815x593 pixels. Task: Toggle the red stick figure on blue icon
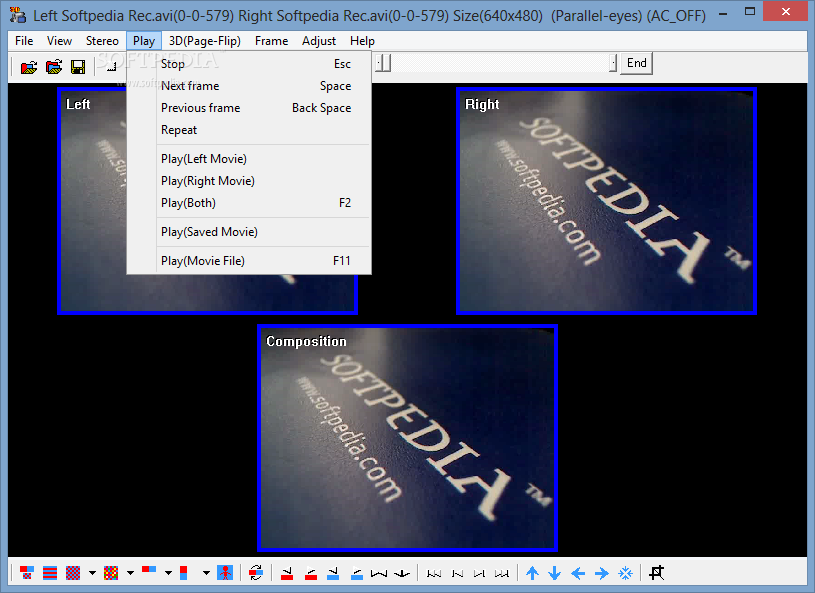pos(225,573)
